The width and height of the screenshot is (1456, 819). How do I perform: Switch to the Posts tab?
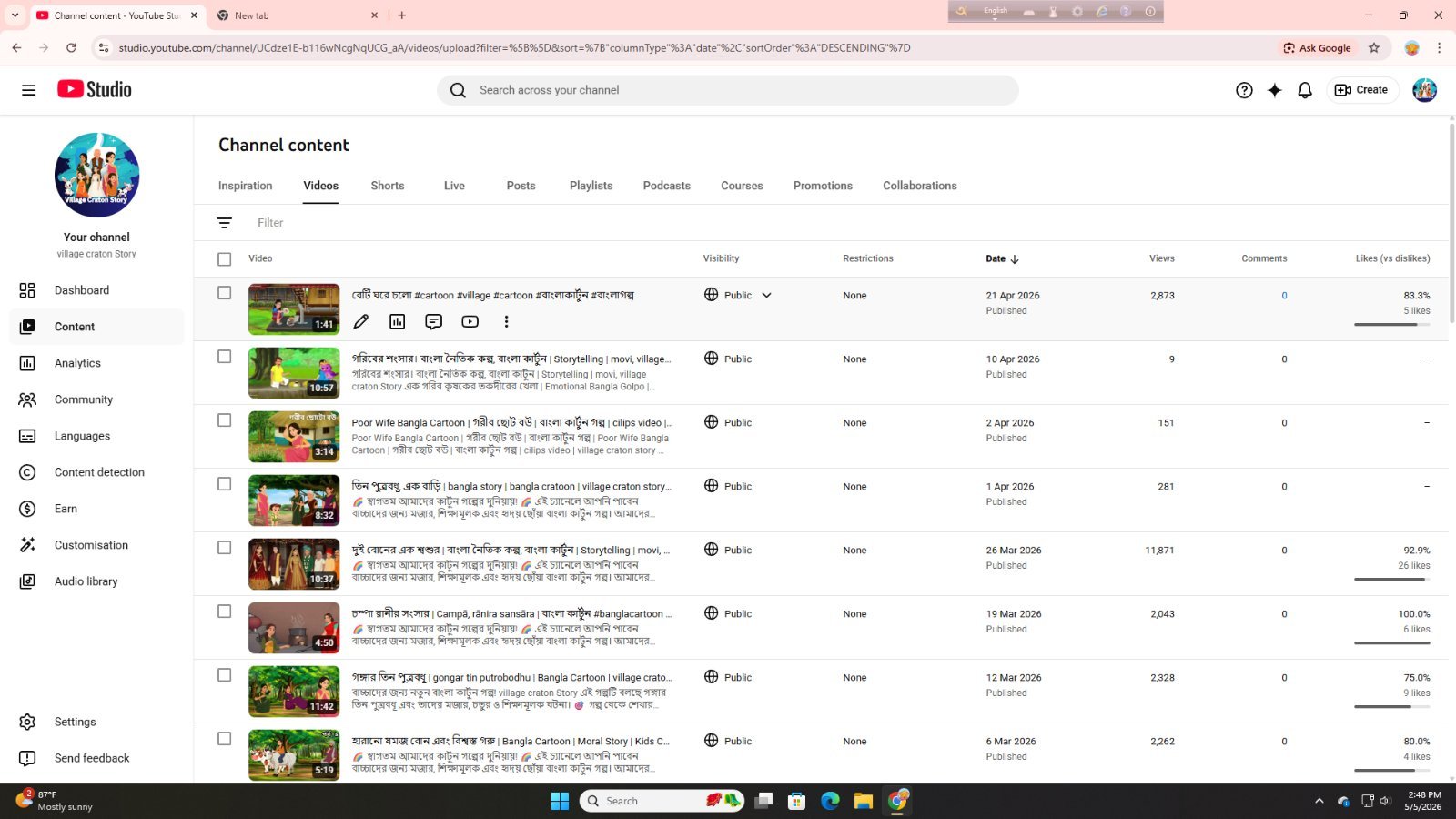521,186
